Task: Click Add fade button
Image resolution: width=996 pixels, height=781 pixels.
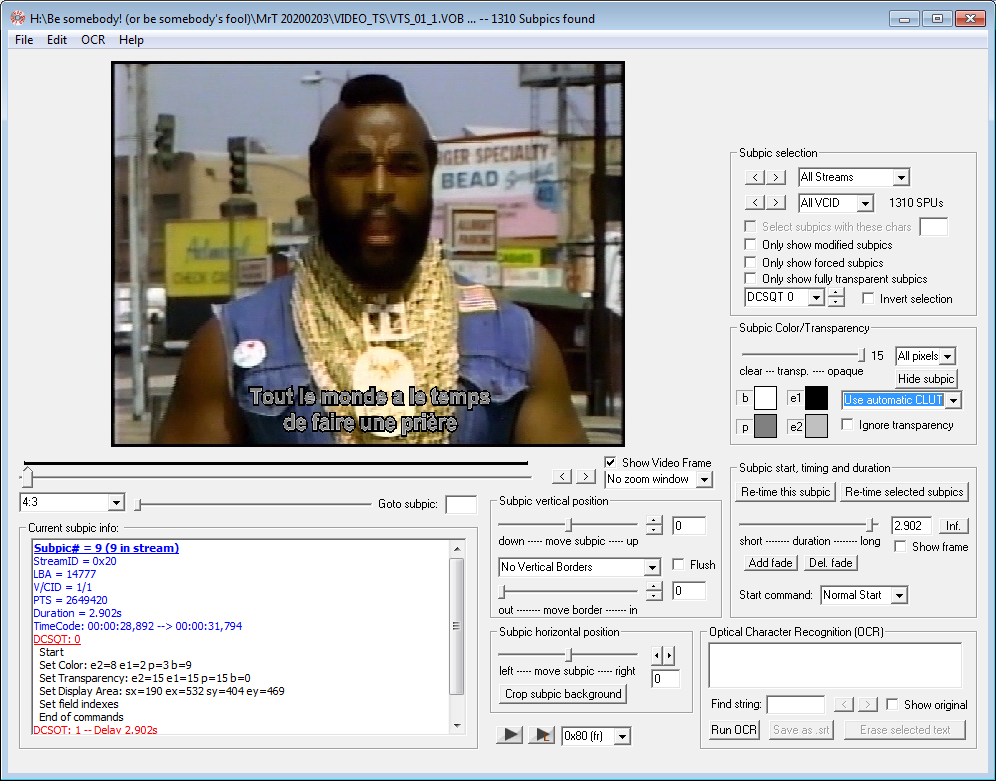Action: 770,563
